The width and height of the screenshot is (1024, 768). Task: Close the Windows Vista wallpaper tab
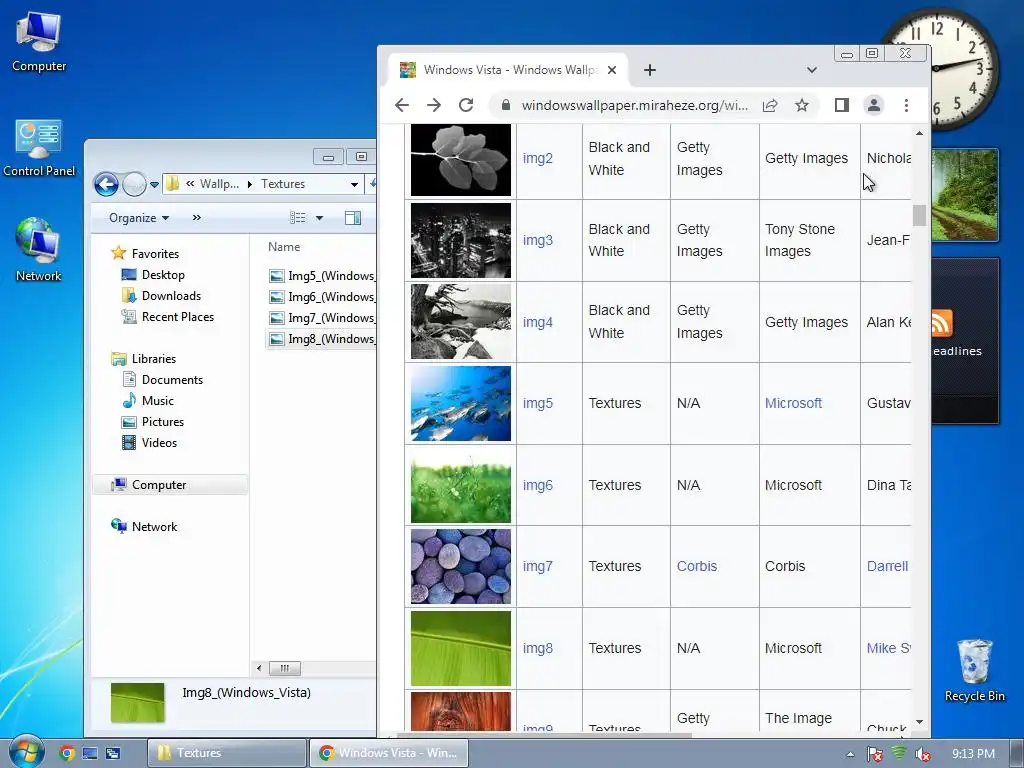(612, 70)
